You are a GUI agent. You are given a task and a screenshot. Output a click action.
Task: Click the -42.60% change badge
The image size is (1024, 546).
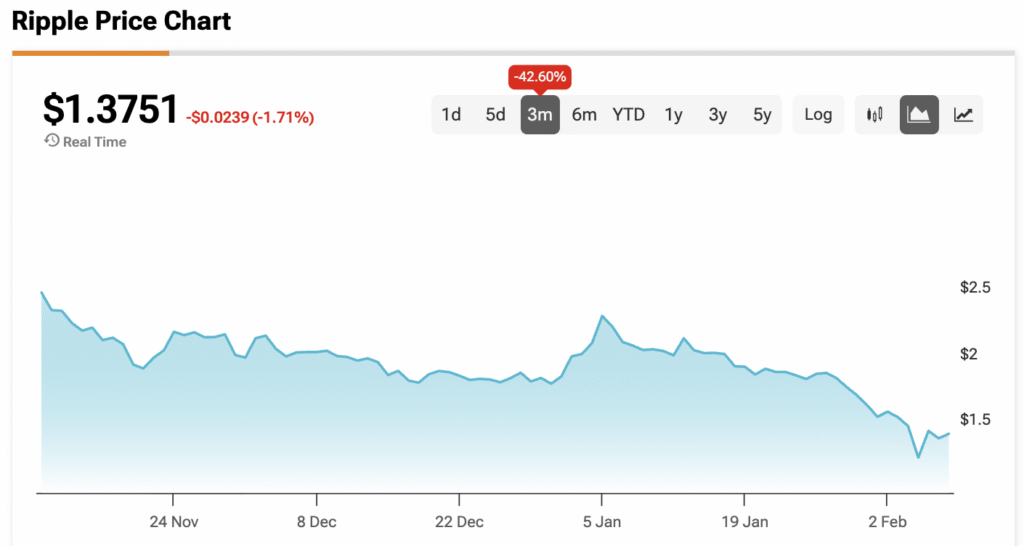coord(540,77)
